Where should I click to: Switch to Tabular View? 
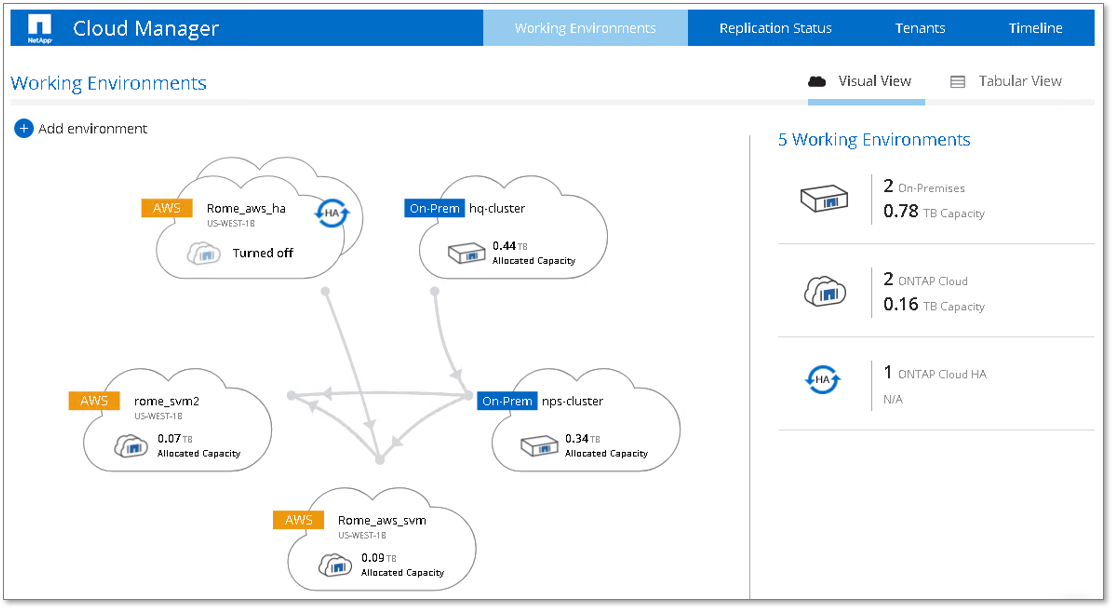pos(1007,82)
